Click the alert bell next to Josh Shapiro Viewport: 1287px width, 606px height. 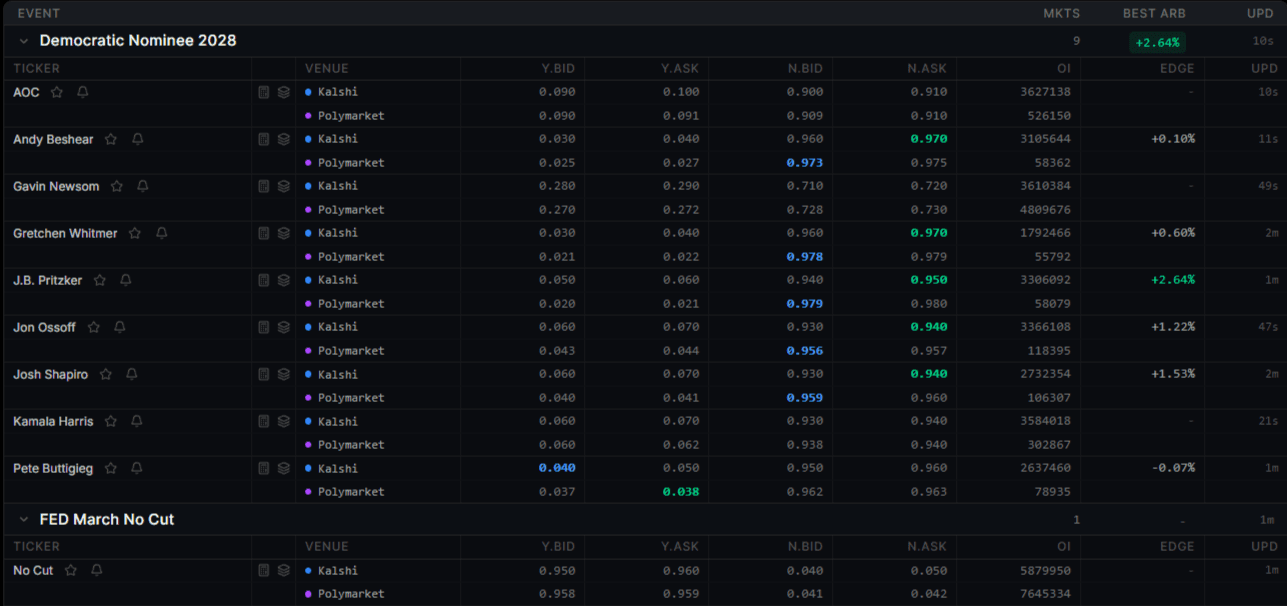(131, 374)
